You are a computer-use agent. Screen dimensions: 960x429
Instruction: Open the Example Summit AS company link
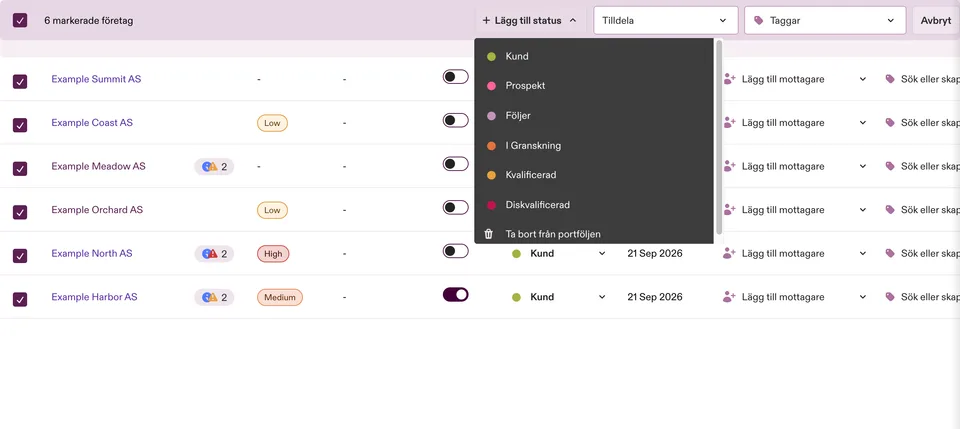tap(96, 79)
